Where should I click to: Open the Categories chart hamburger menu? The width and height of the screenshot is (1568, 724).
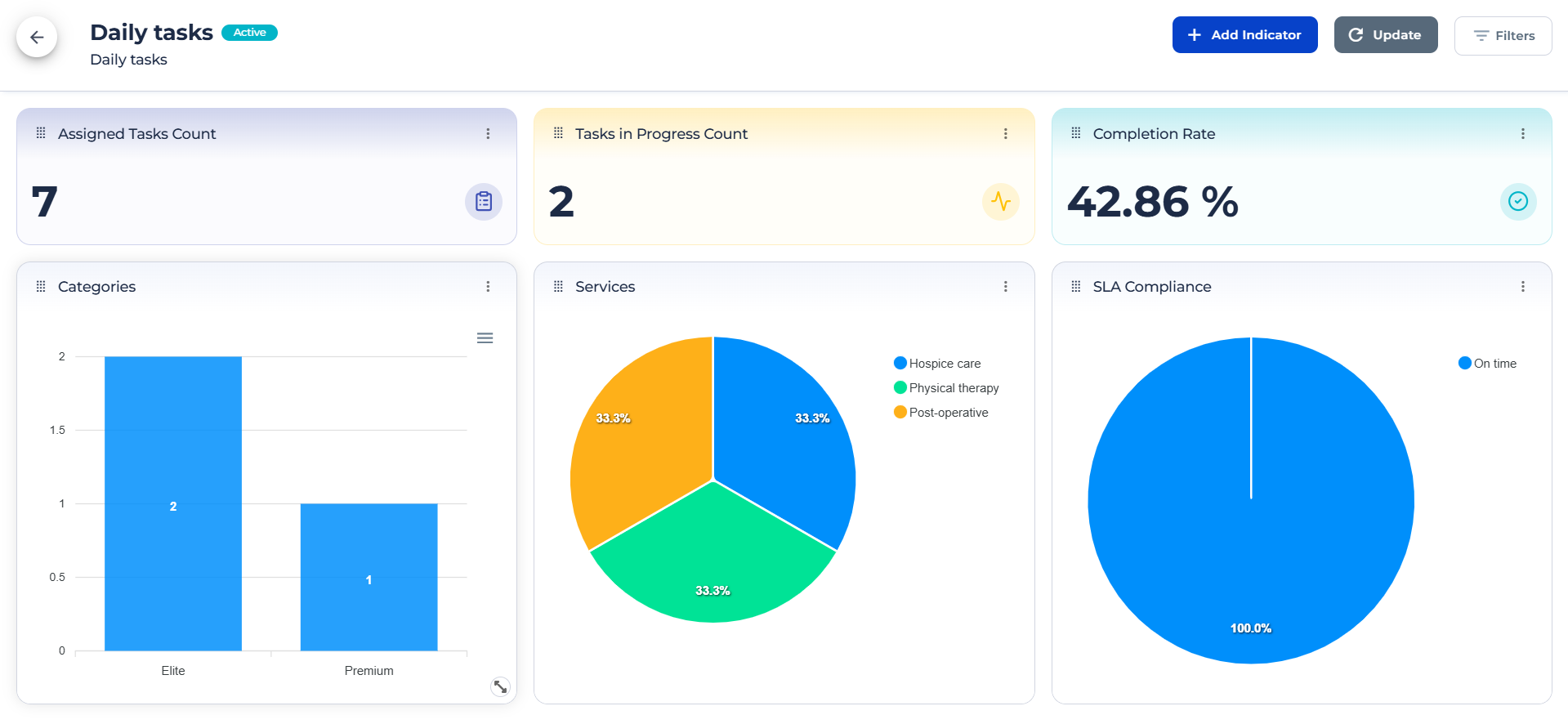click(x=485, y=338)
